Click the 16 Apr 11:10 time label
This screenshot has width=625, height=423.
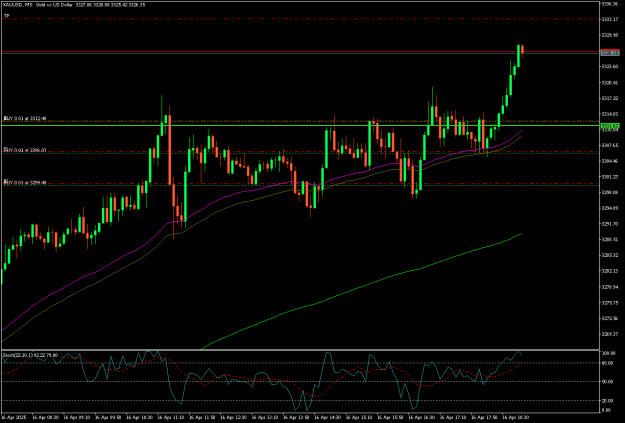tap(171, 417)
